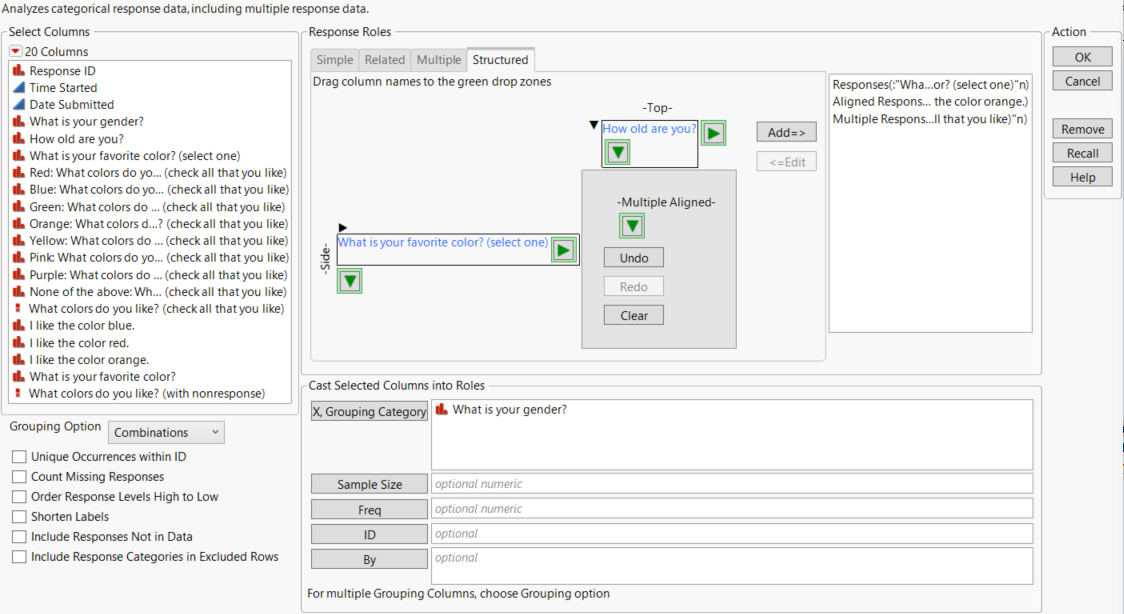Check Shorten Labels
The image size is (1124, 614).
click(x=18, y=516)
